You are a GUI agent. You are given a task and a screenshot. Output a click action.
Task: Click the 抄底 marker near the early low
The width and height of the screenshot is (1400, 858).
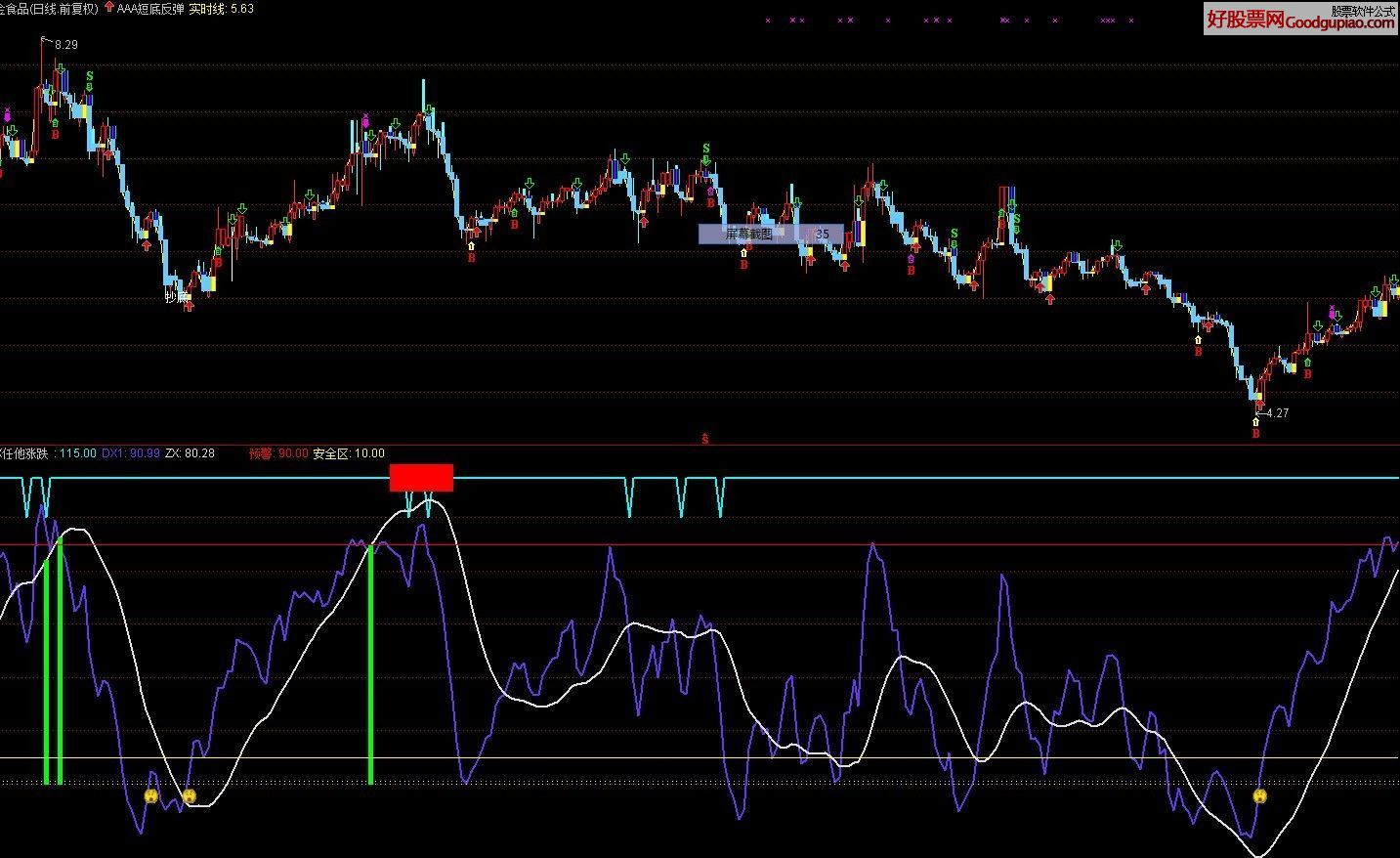pyautogui.click(x=175, y=297)
